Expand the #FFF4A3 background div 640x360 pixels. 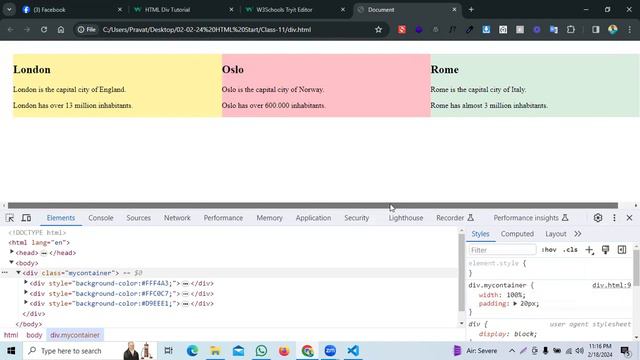click(x=26, y=282)
